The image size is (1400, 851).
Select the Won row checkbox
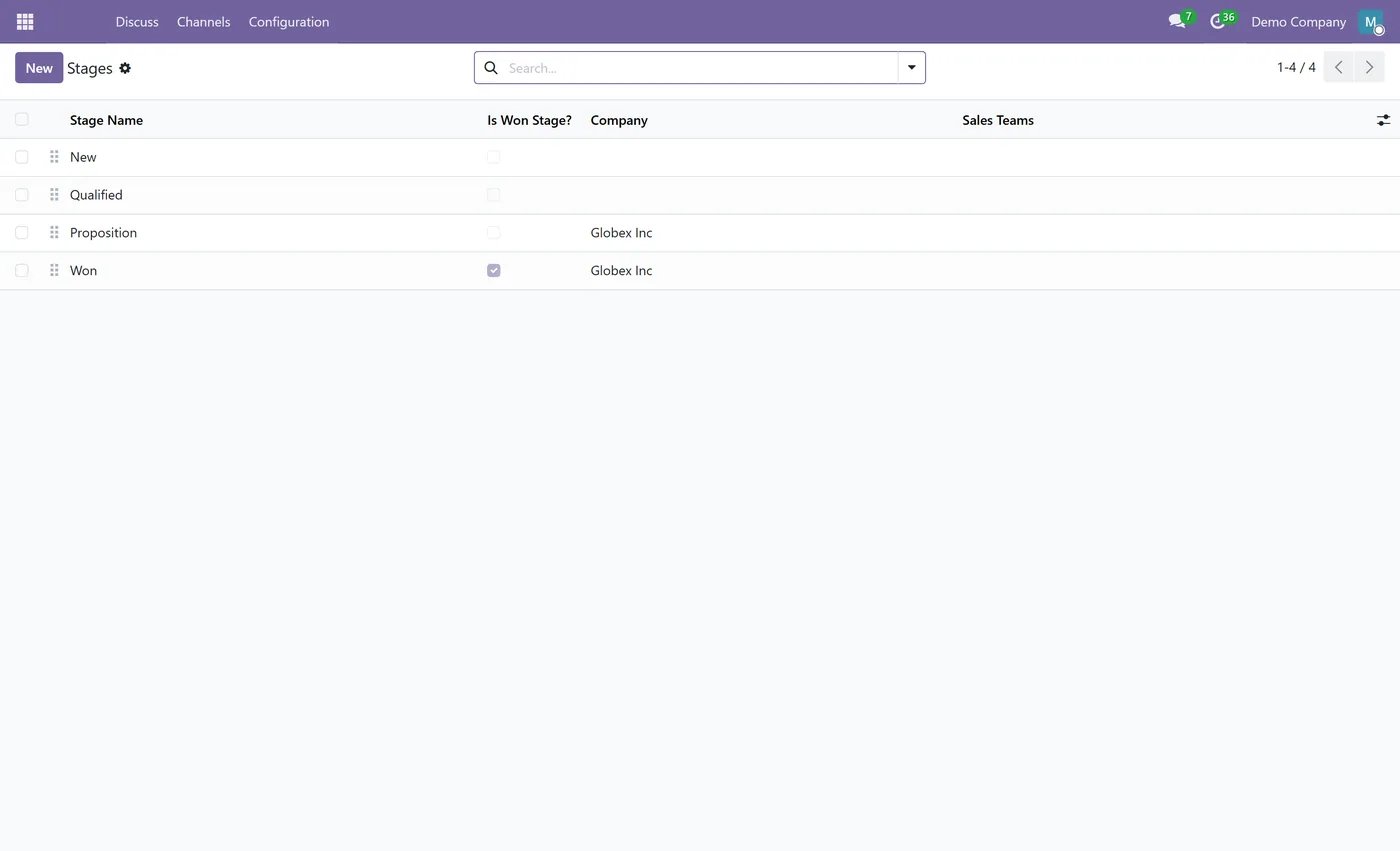tap(22, 271)
